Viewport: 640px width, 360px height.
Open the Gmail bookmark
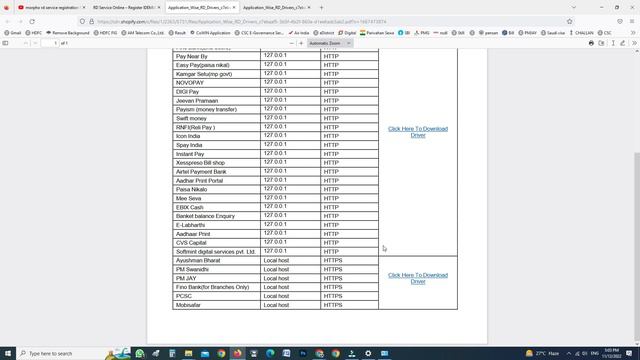[13, 33]
